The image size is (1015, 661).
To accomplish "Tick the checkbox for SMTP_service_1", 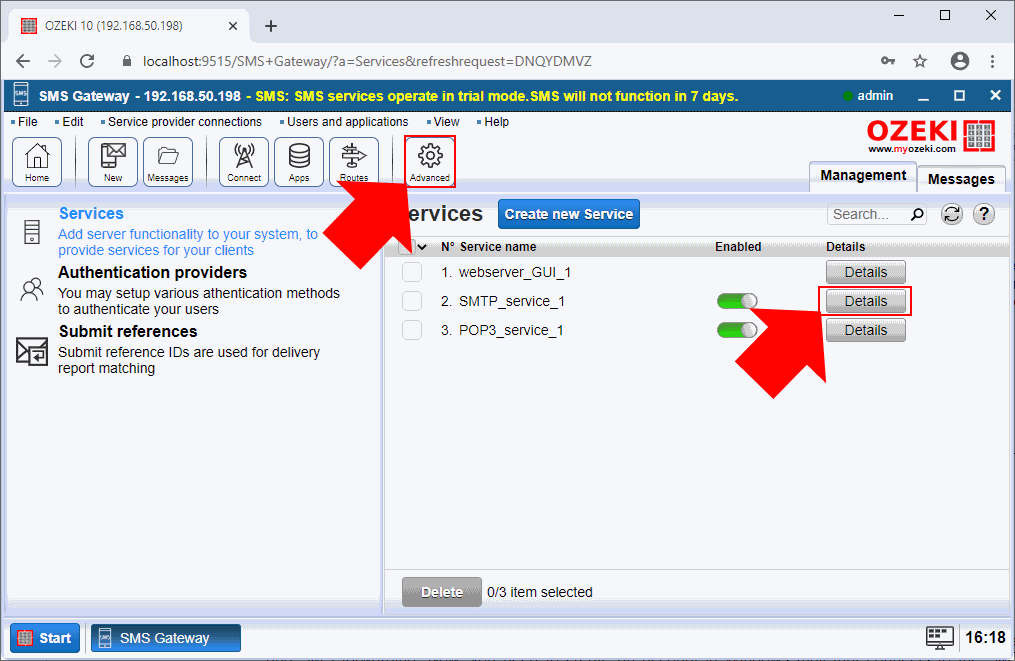I will pos(412,301).
